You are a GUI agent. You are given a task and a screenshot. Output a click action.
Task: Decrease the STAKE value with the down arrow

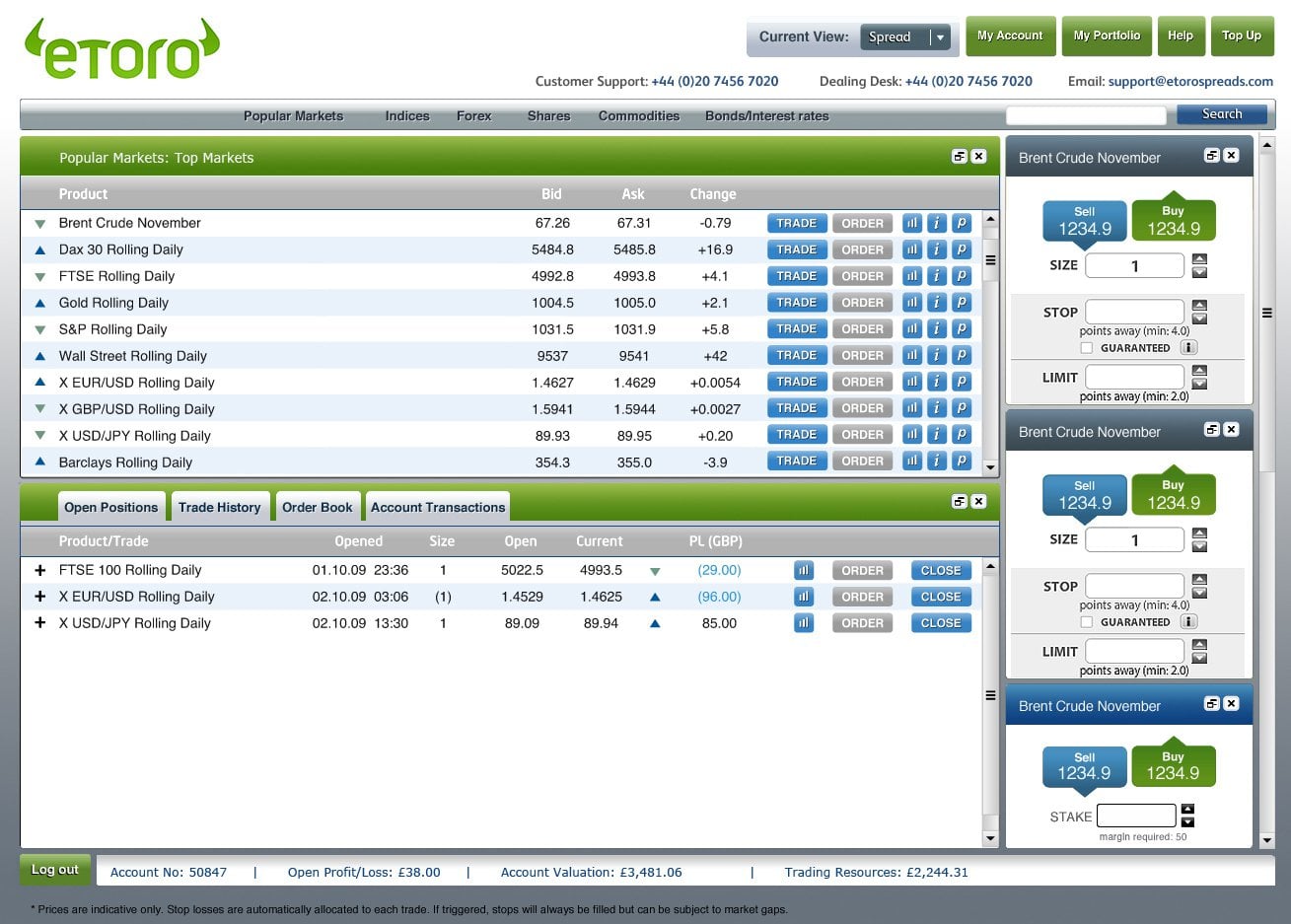pos(1187,821)
